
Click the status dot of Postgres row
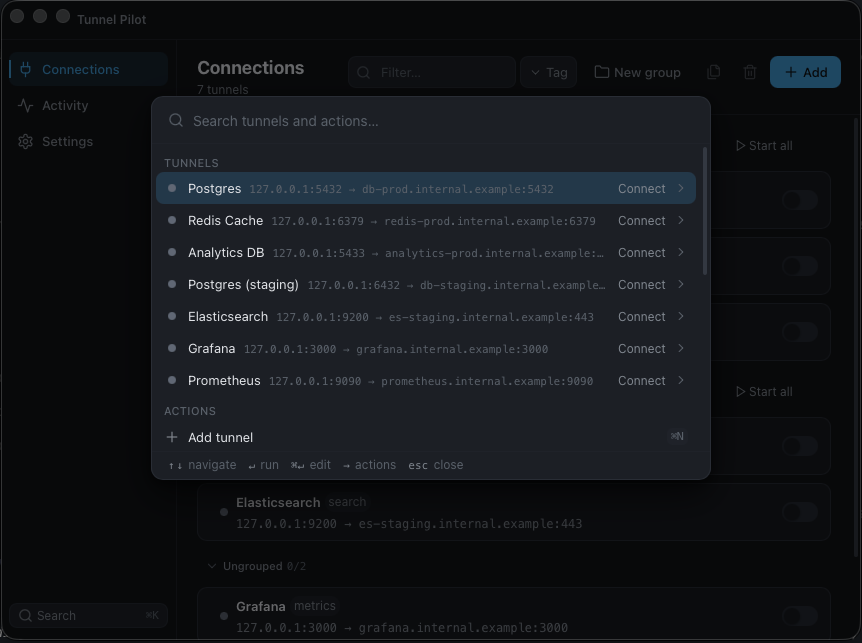tap(172, 188)
